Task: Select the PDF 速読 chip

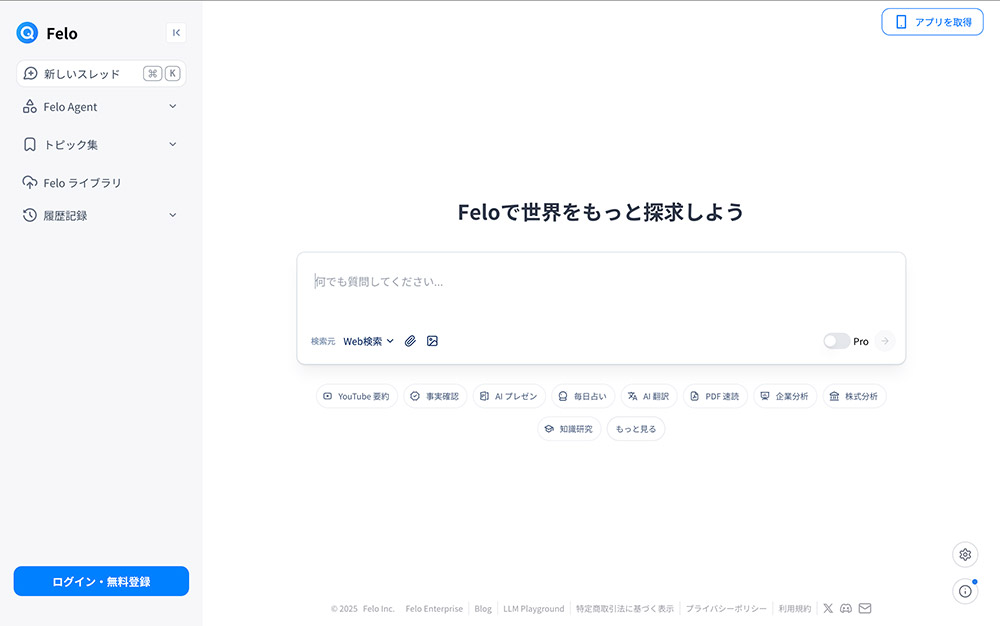Action: pos(715,397)
